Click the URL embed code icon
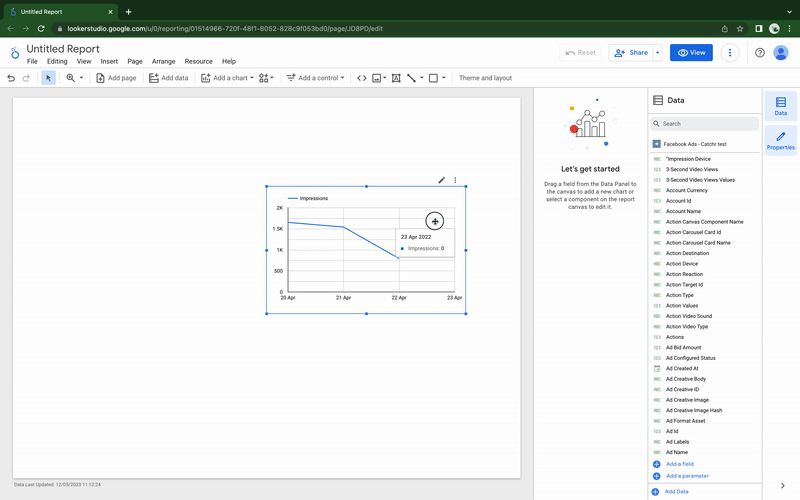800x500 pixels. [362, 78]
